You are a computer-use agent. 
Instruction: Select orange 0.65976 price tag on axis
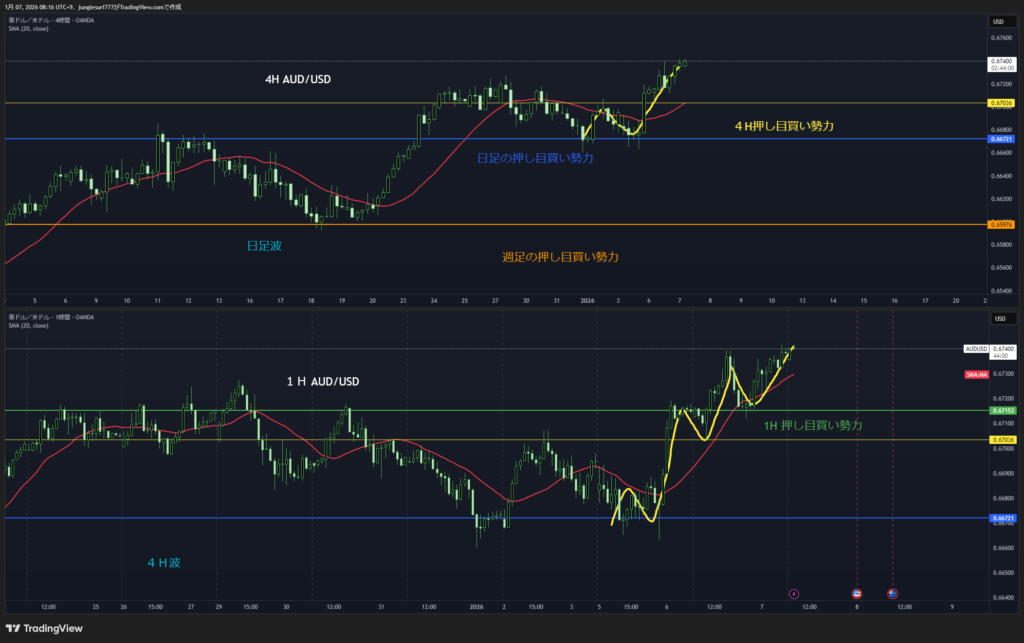coord(1003,224)
